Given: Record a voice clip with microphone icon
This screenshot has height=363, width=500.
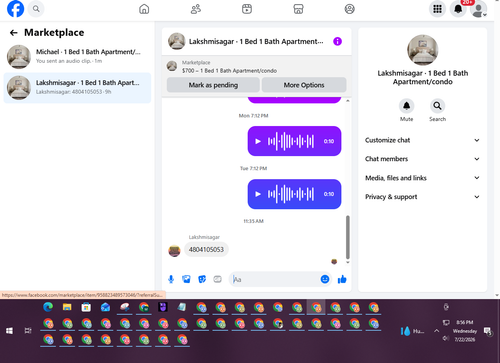Looking at the screenshot, I should click(171, 279).
